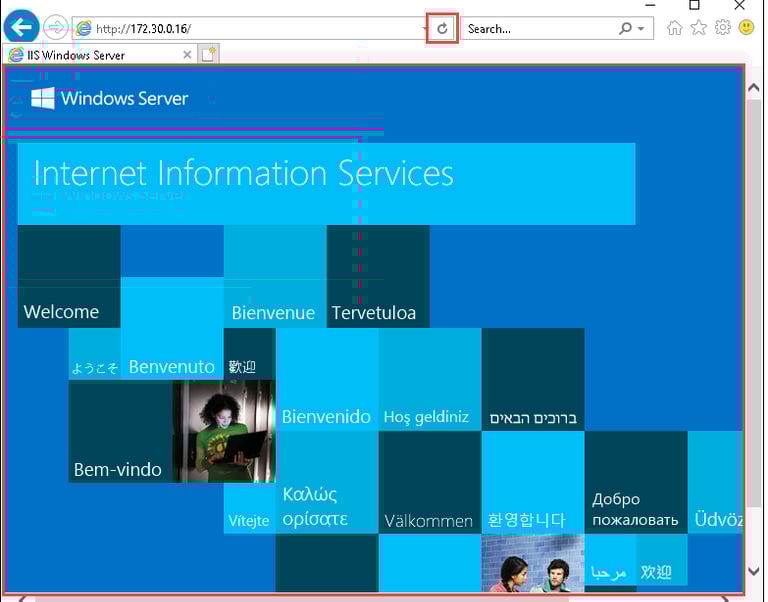Screen dimensions: 768x602
Task: Close the IIS Windows Server tab
Action: (x=187, y=55)
